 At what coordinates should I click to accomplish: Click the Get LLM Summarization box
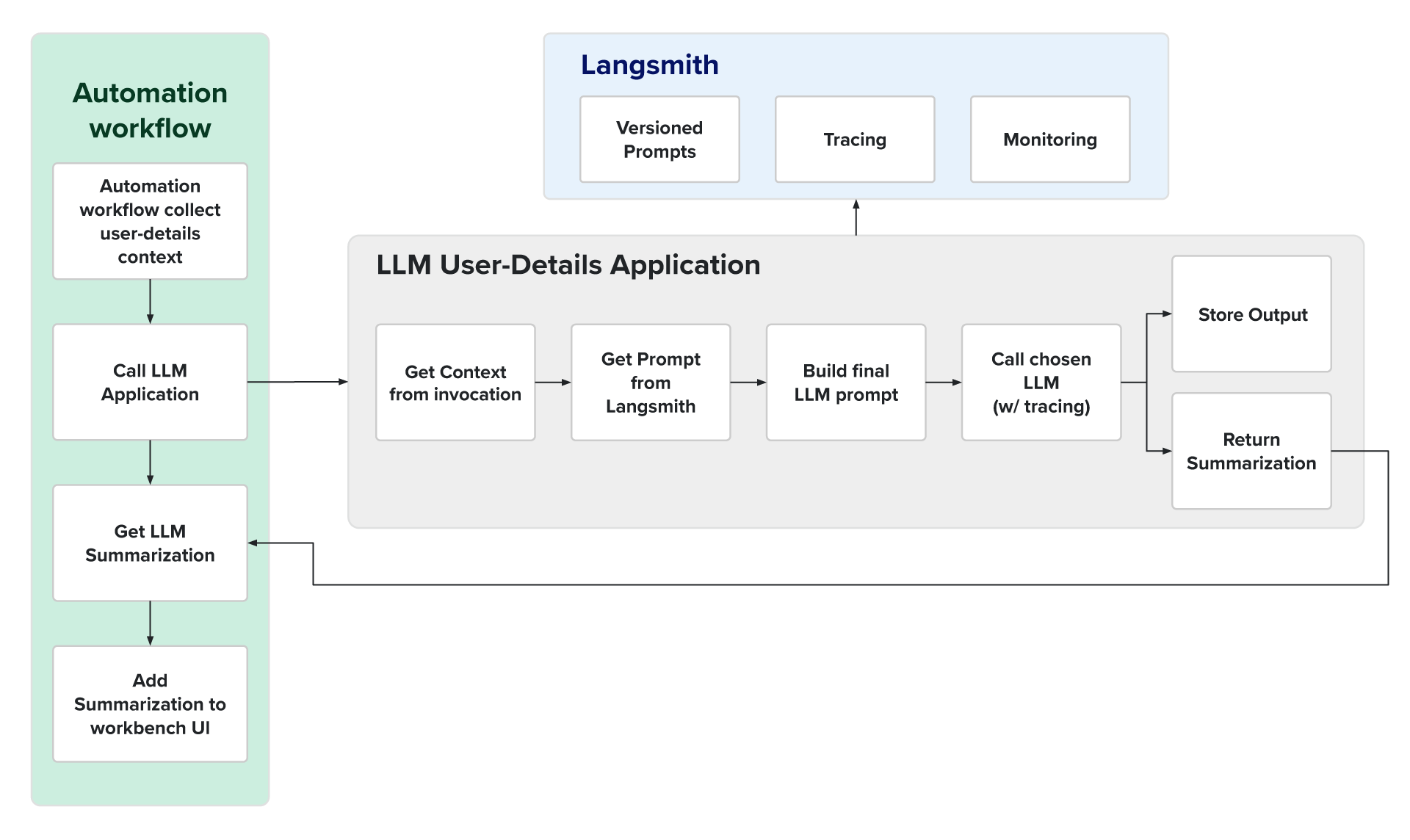pos(150,542)
